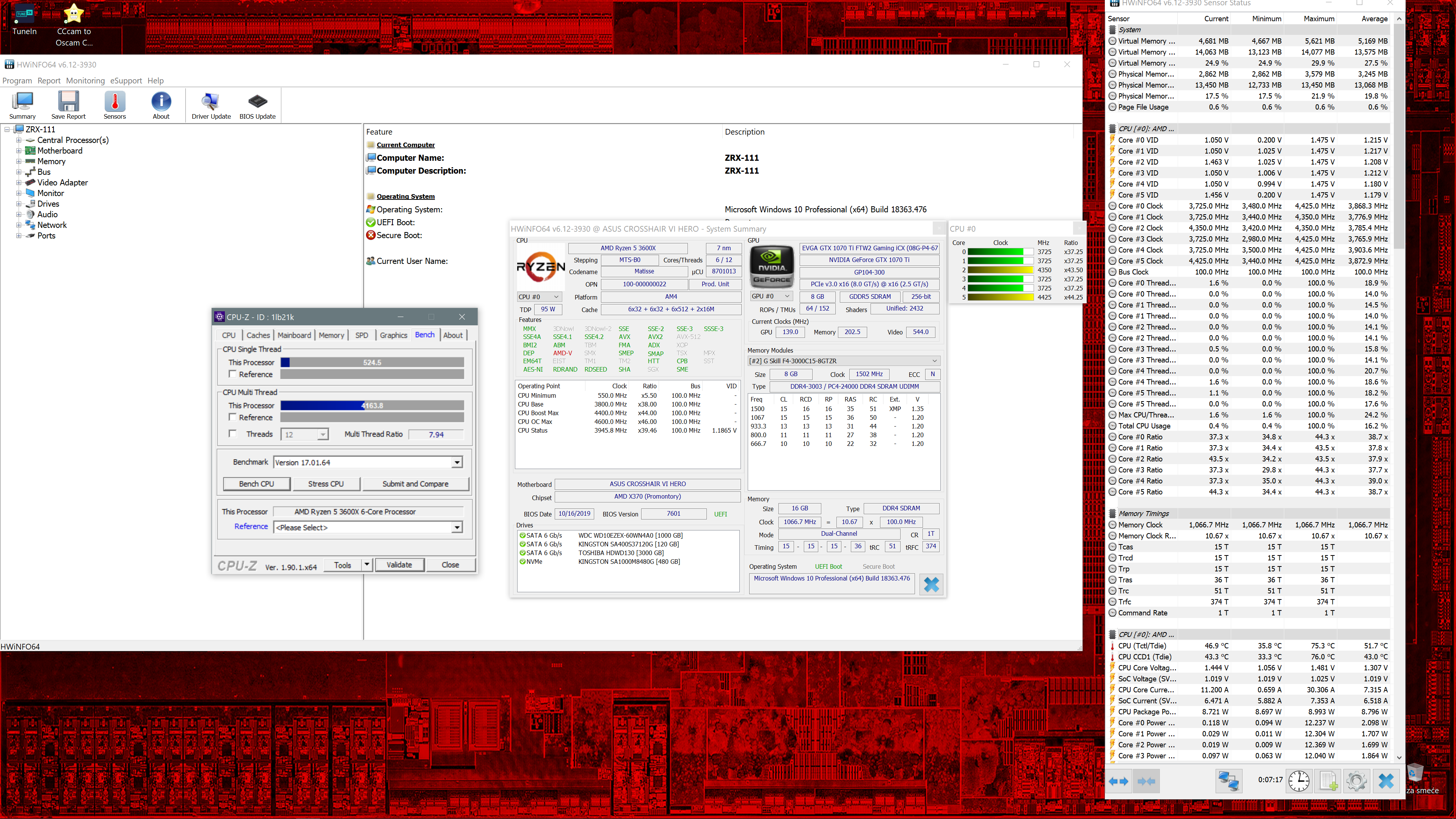Switch to the Mainboard tab in CPU-Z
The height and width of the screenshot is (819, 1456).
coord(294,335)
